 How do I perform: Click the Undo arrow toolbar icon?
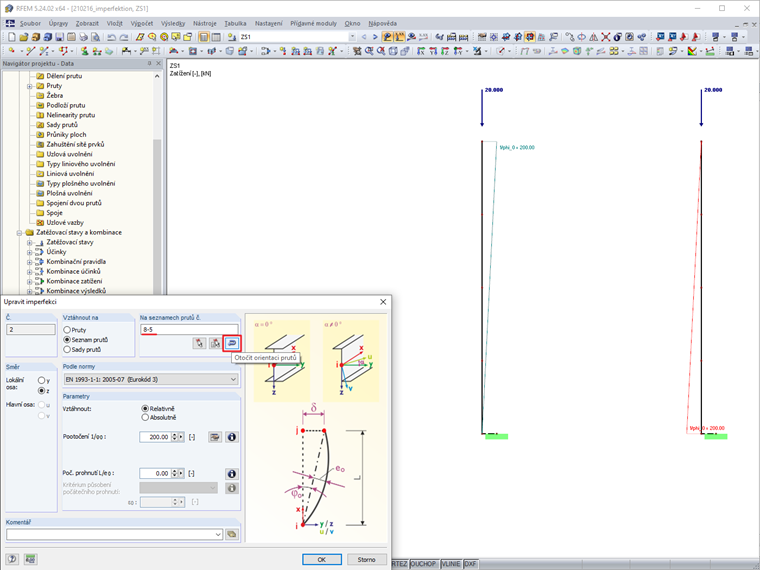pos(112,37)
